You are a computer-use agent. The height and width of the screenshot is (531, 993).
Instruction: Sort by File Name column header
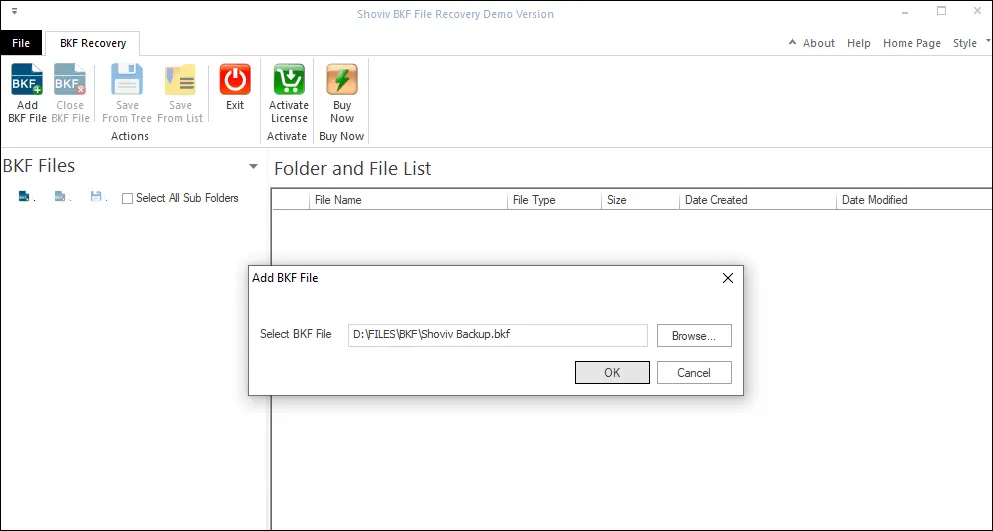408,200
